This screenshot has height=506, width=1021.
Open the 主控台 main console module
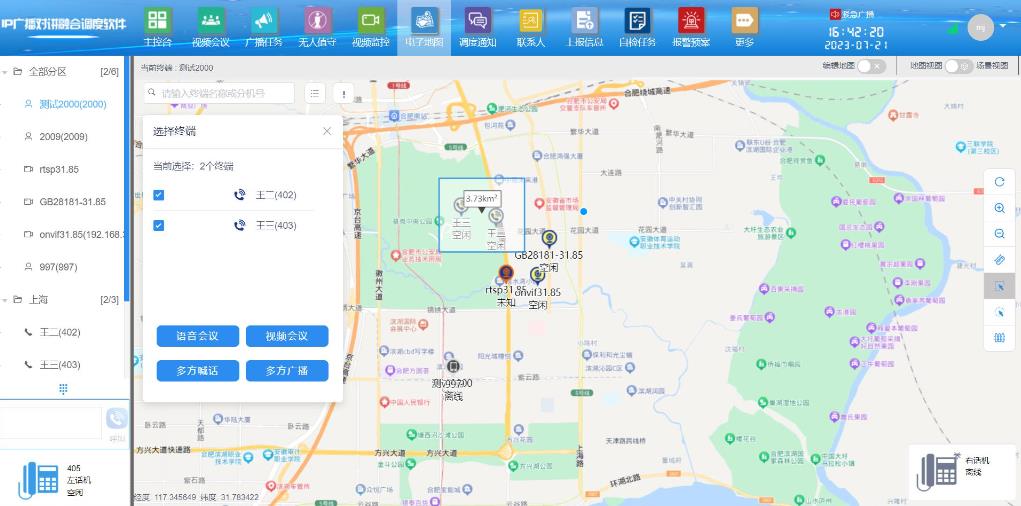click(158, 27)
